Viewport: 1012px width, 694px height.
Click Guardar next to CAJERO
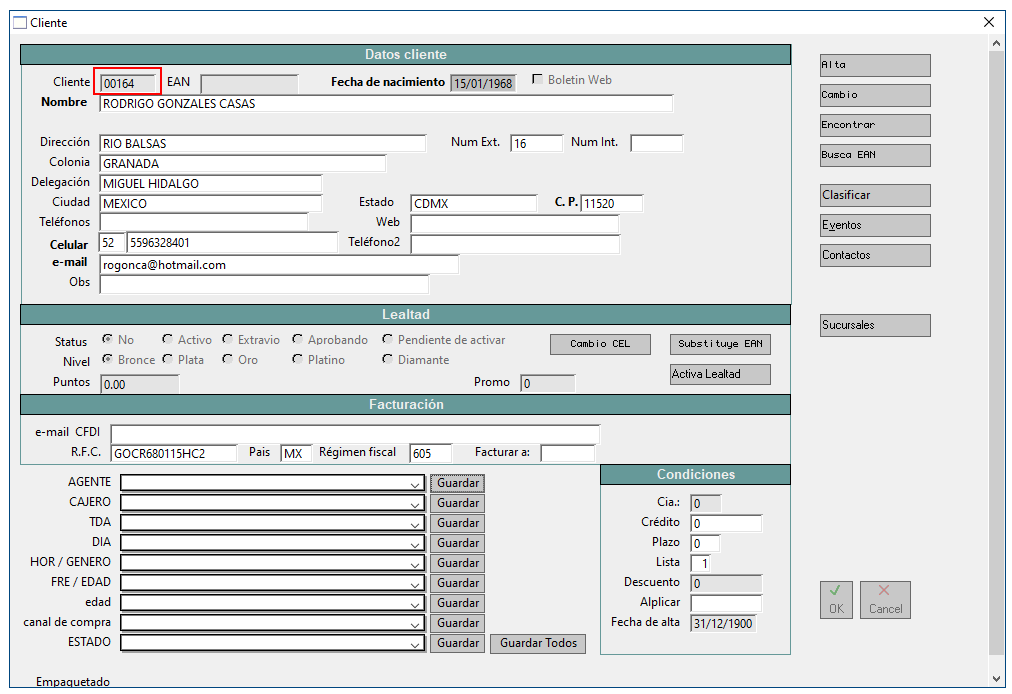[x=458, y=504]
